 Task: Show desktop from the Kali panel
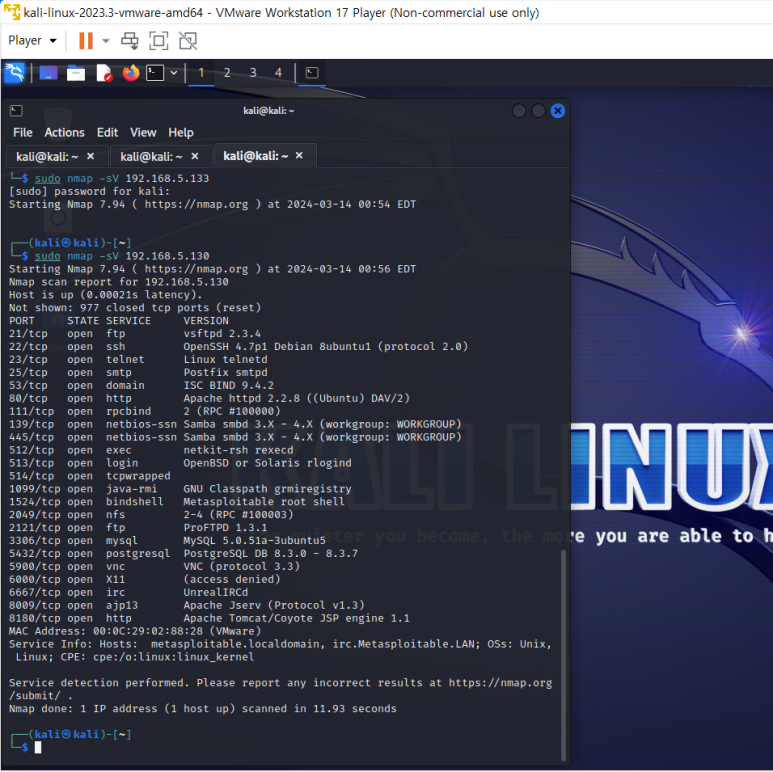[48, 73]
